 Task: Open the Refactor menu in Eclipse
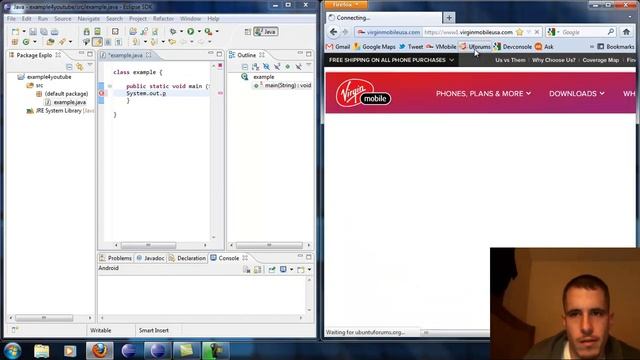point(163,19)
